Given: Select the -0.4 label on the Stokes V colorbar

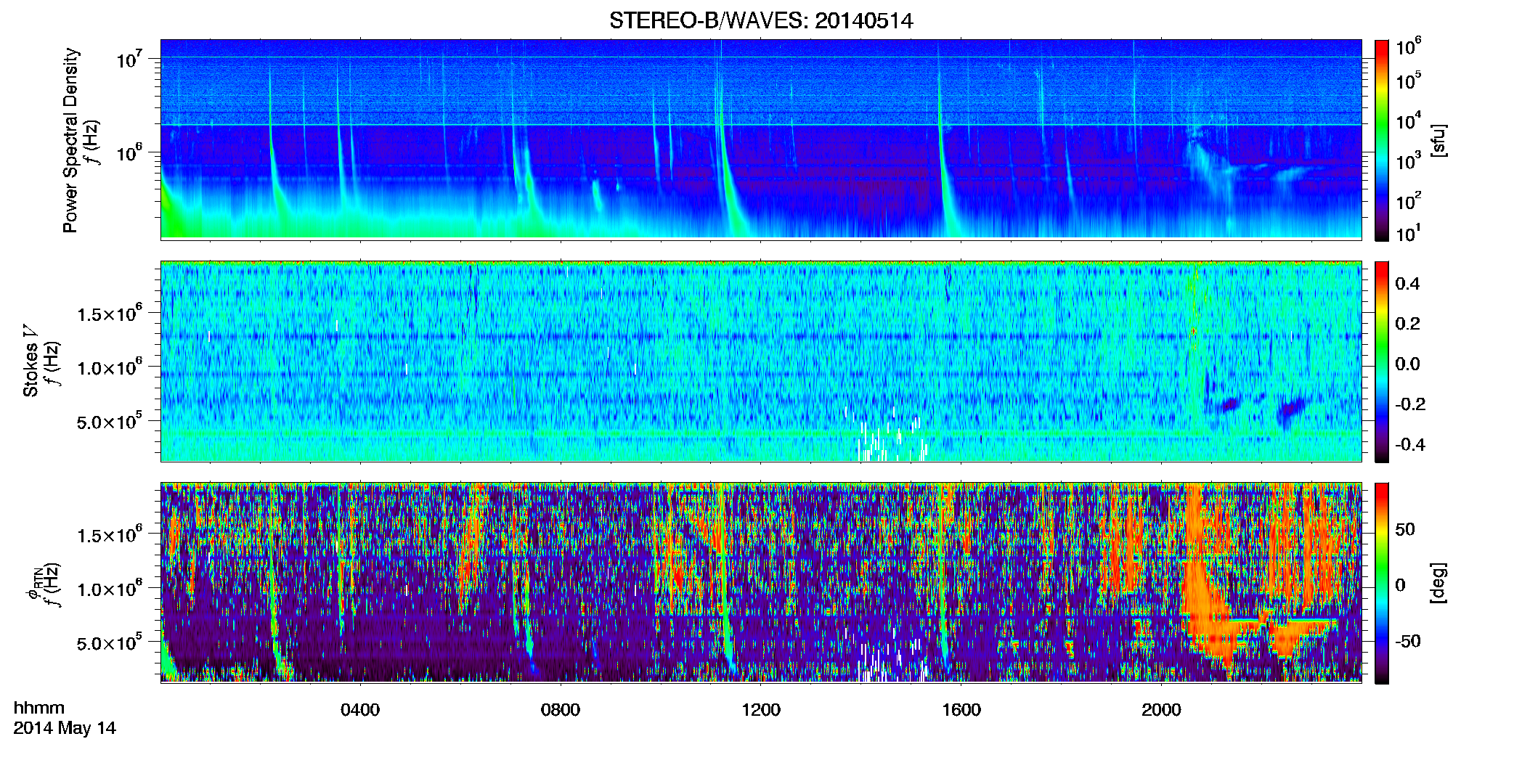Looking at the screenshot, I should tap(1410, 444).
